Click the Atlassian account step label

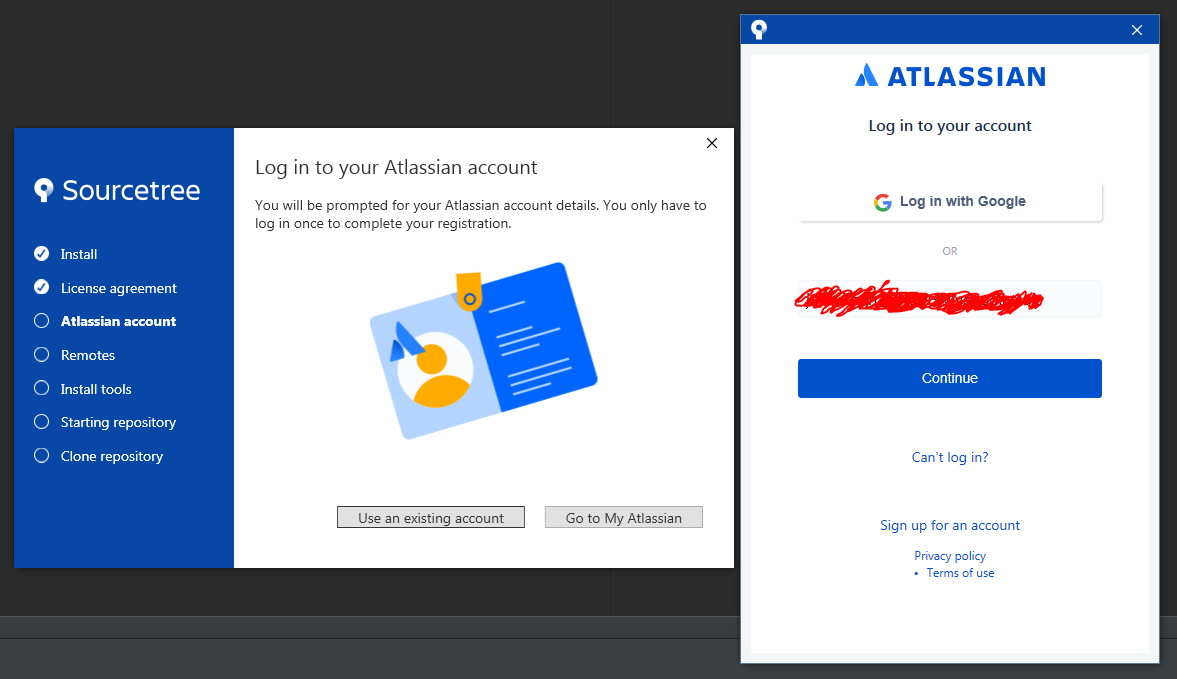coord(119,321)
